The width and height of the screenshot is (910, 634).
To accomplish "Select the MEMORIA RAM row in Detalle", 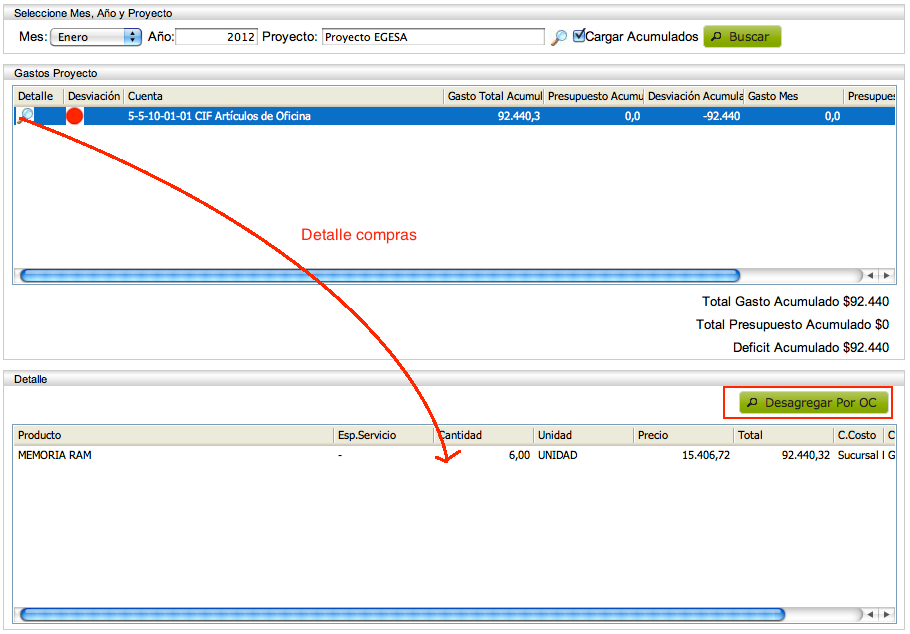I will (x=150, y=455).
